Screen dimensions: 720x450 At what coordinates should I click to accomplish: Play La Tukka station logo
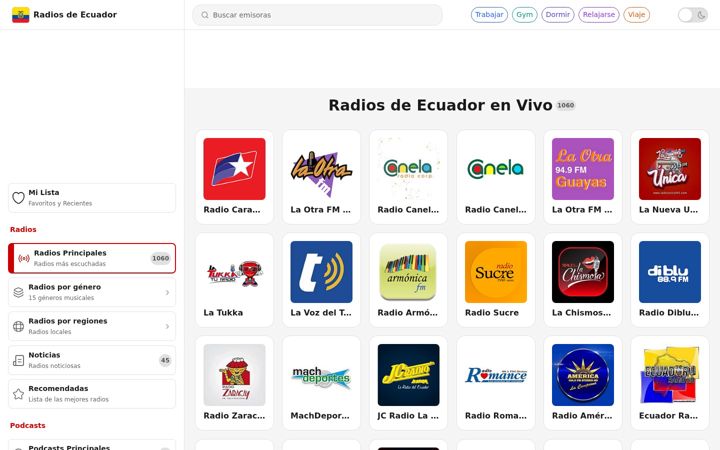click(x=234, y=272)
